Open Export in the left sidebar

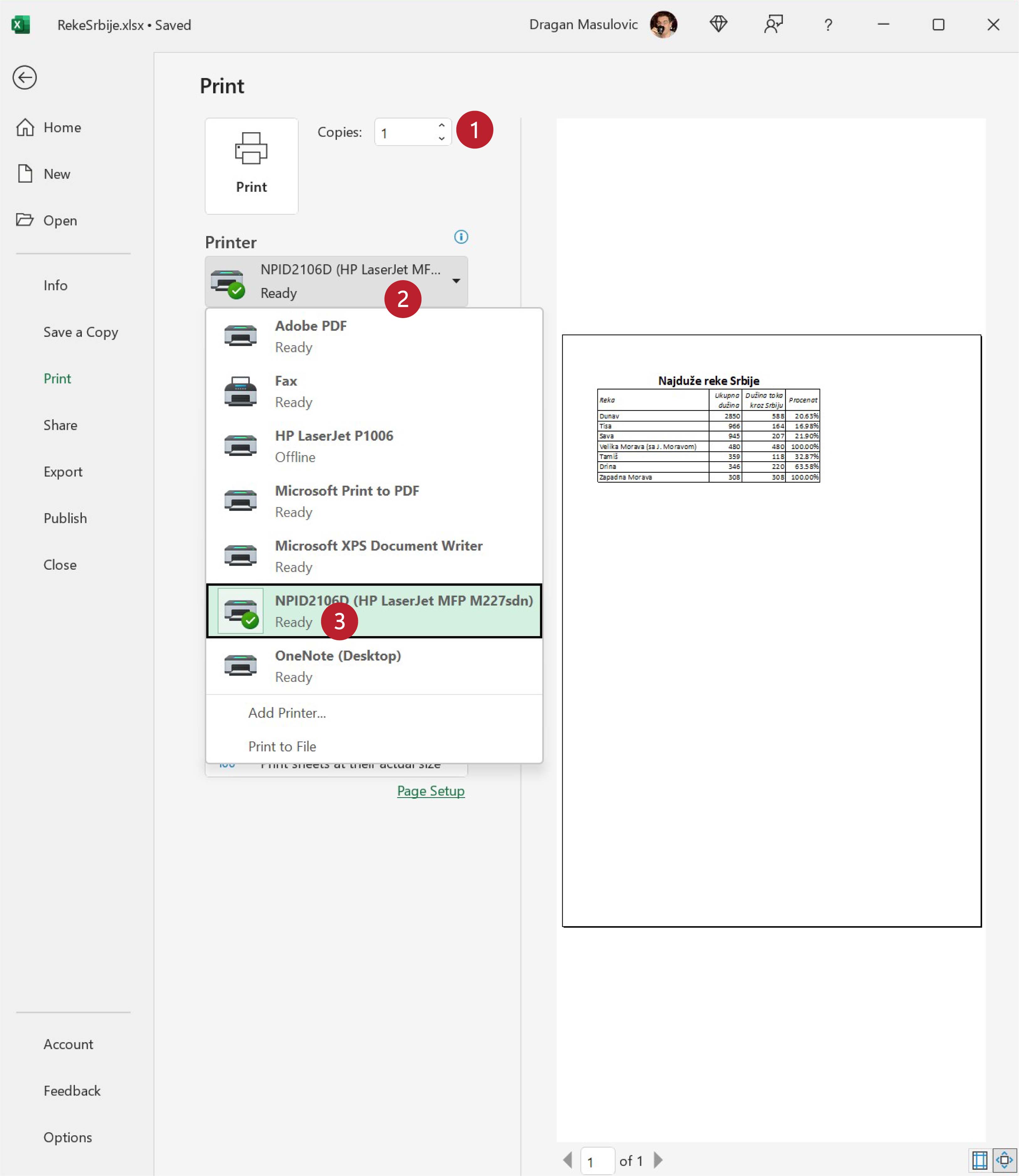63,472
